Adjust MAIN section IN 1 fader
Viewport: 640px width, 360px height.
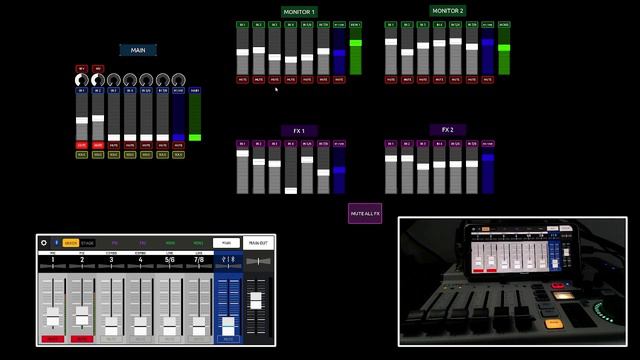pos(82,120)
